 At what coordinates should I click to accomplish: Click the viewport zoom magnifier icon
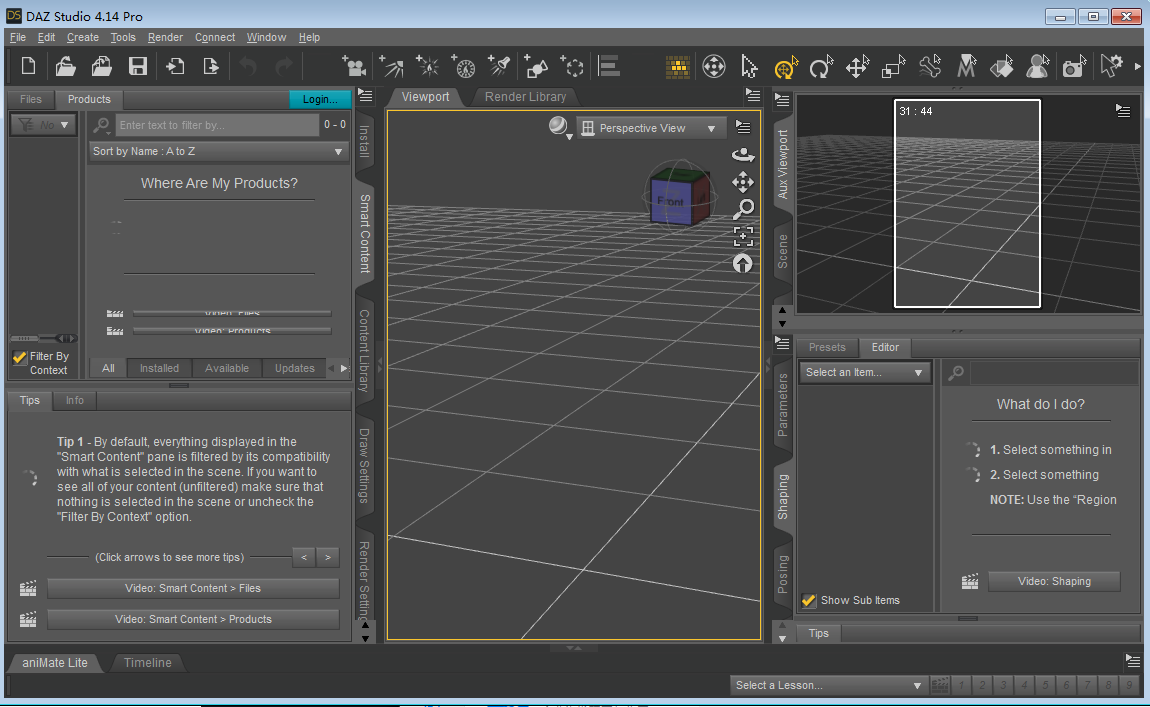(x=743, y=209)
